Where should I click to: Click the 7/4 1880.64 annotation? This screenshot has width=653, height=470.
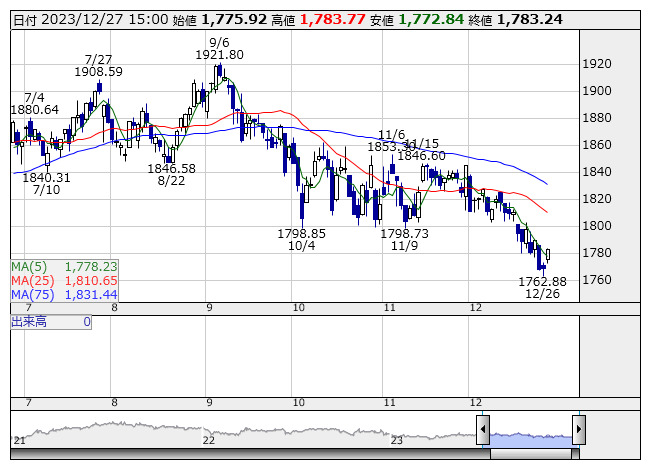[35, 104]
